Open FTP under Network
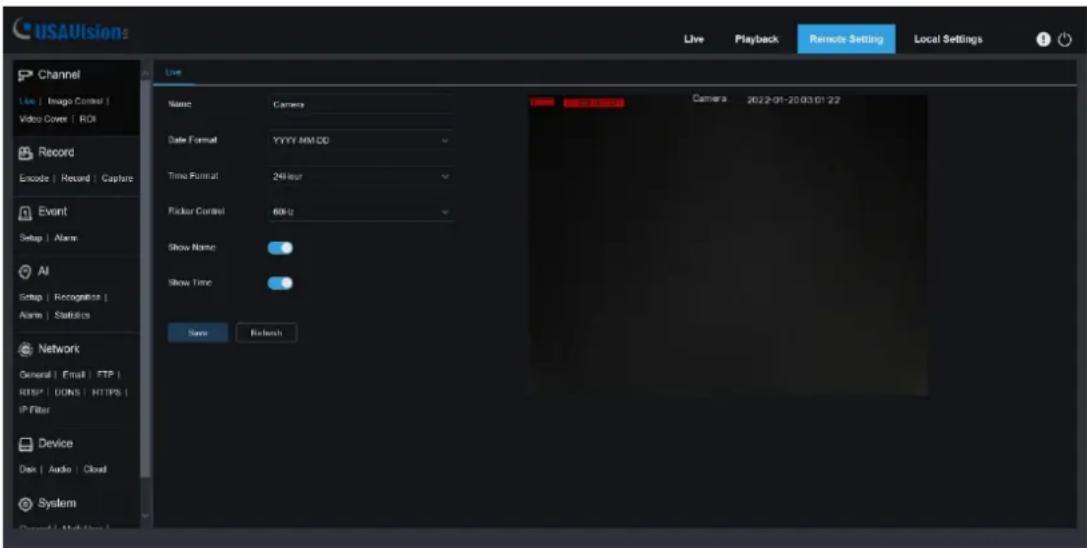Viewport: 1087px width, 548px height. coord(107,375)
